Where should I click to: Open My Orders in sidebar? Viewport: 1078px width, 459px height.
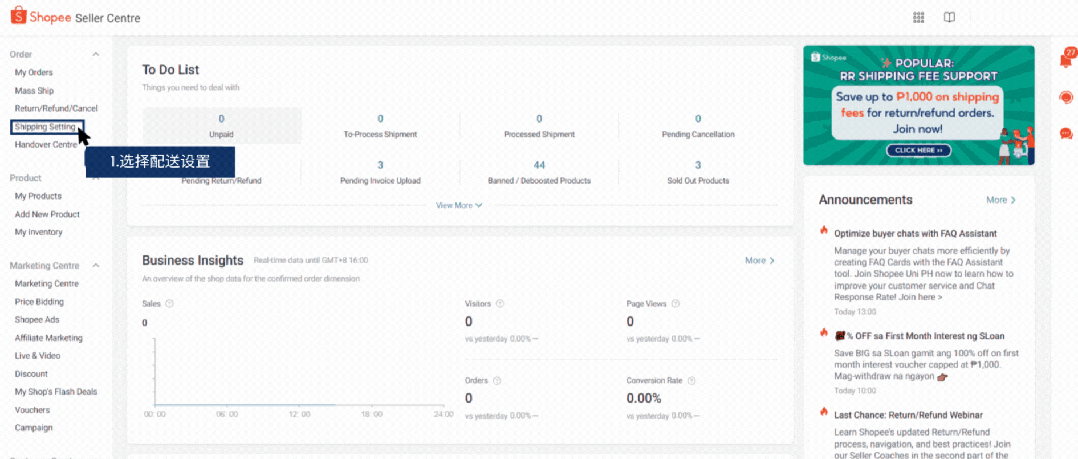click(x=34, y=72)
